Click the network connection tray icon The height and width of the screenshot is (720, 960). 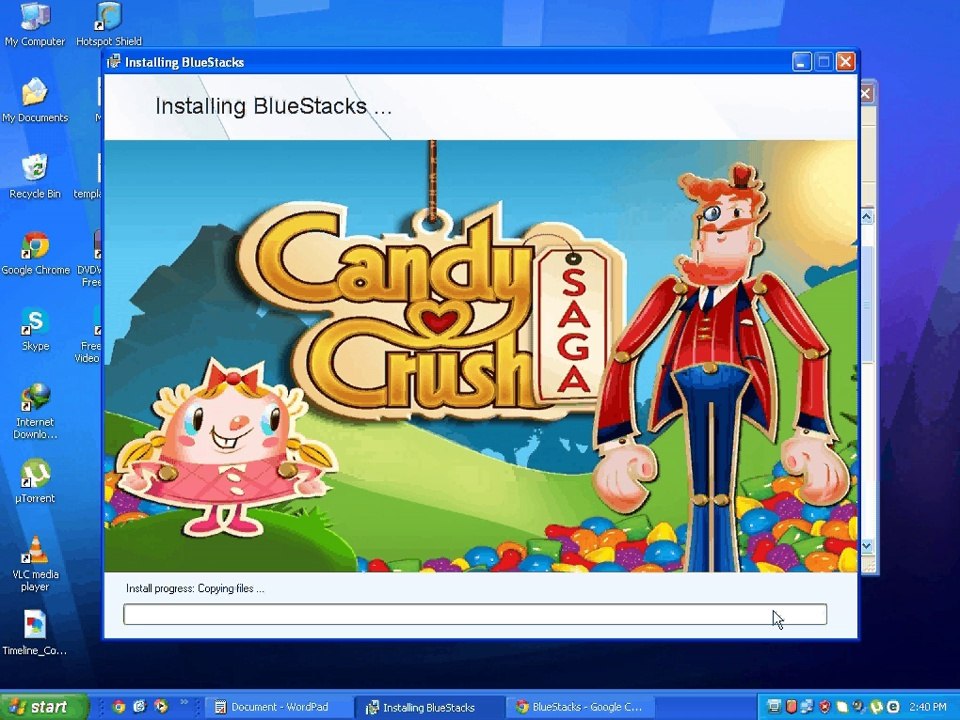808,707
